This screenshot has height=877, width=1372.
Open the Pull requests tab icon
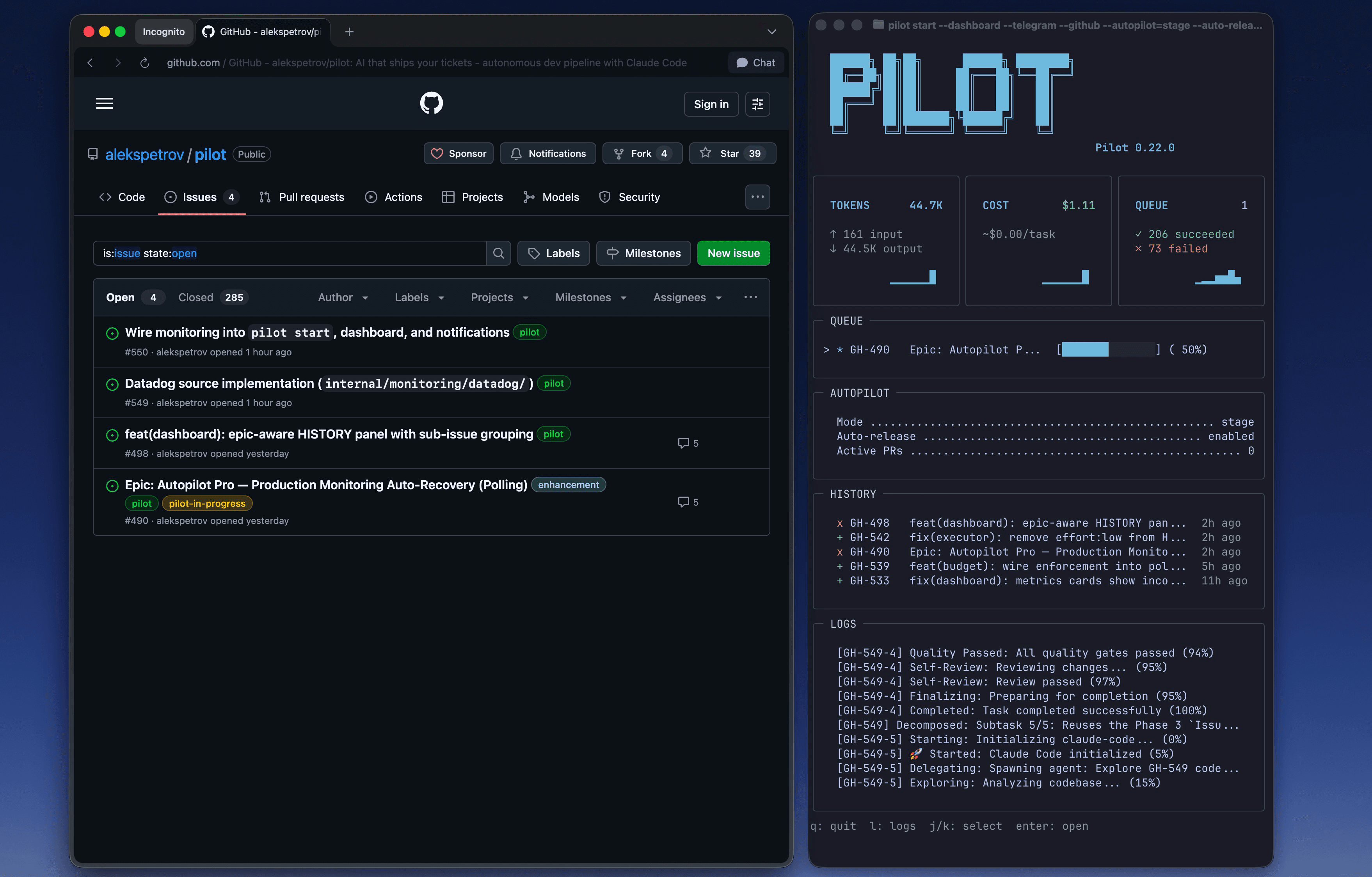coord(265,197)
